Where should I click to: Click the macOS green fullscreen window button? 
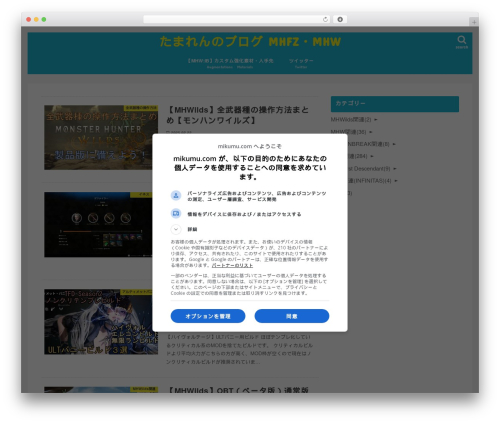44,20
